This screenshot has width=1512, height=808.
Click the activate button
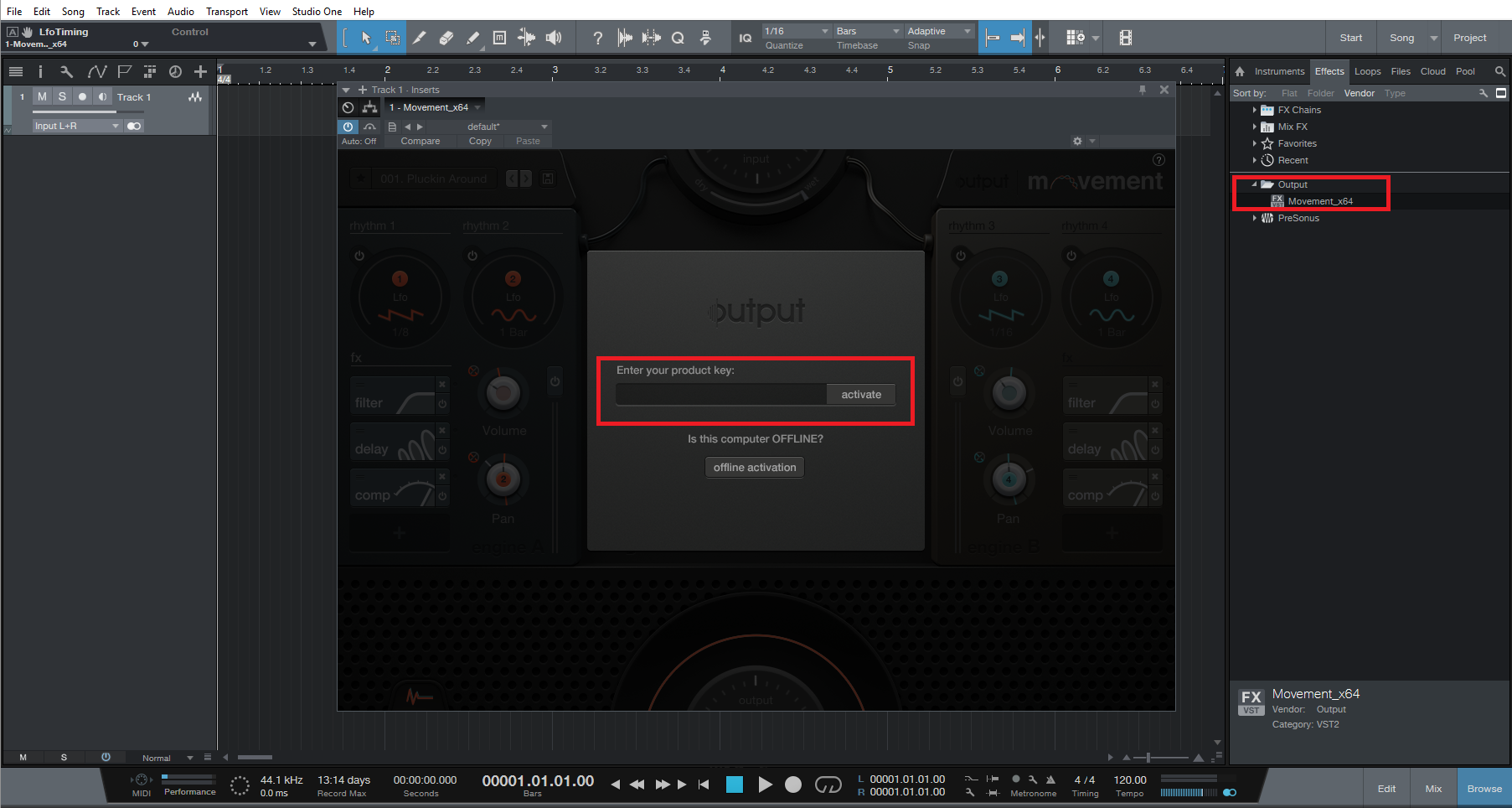coord(861,395)
